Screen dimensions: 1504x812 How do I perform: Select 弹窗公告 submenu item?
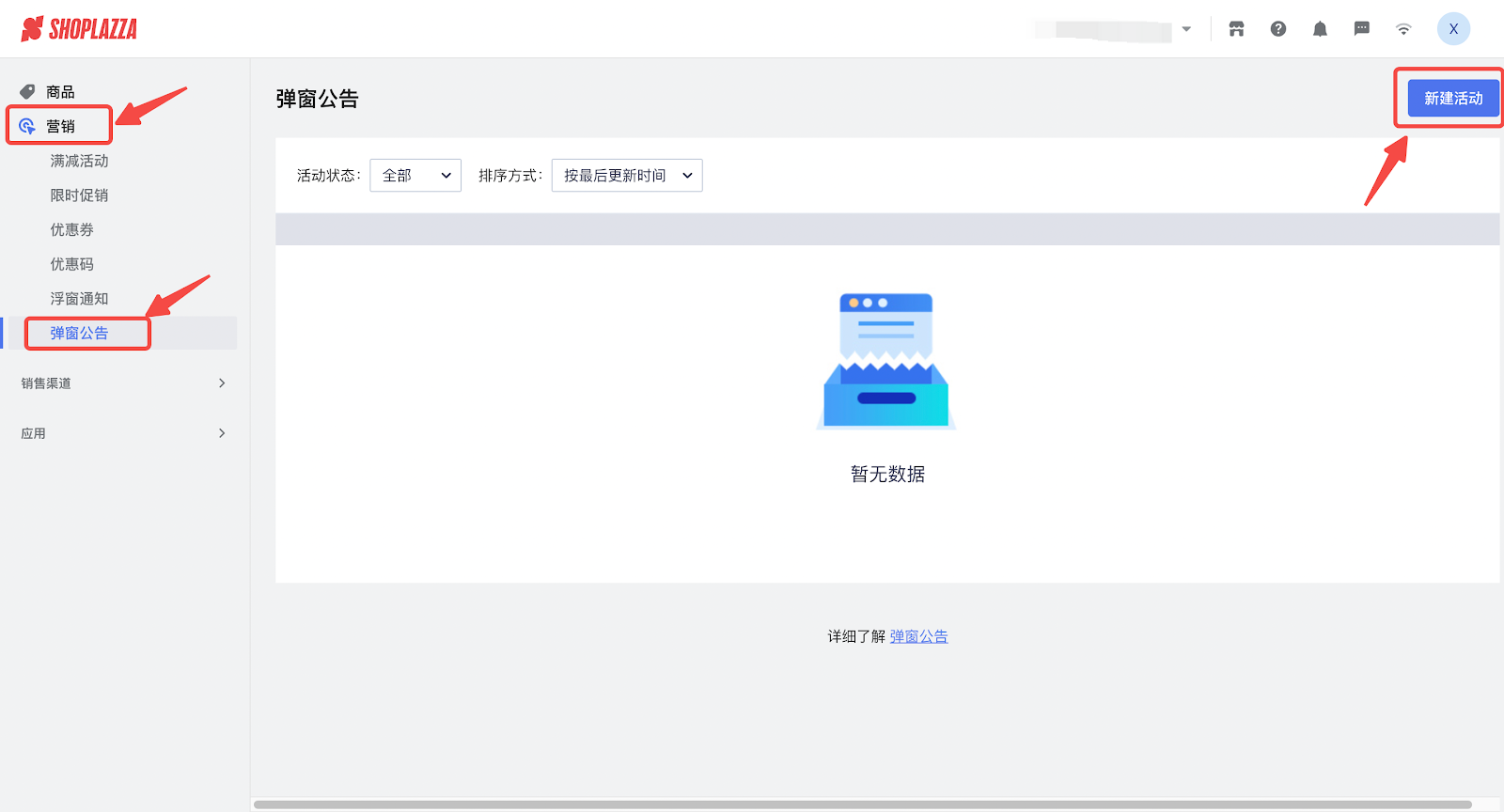[79, 334]
